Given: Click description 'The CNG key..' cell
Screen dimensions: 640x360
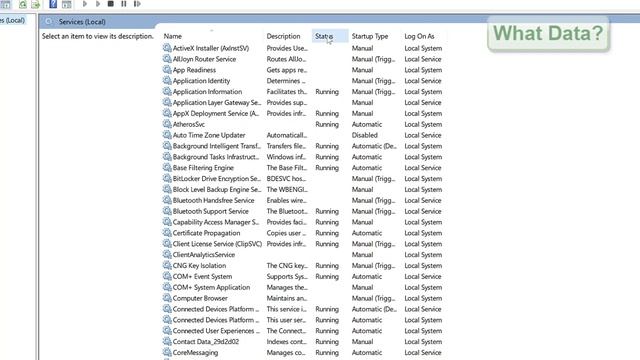Looking at the screenshot, I should (x=287, y=266).
